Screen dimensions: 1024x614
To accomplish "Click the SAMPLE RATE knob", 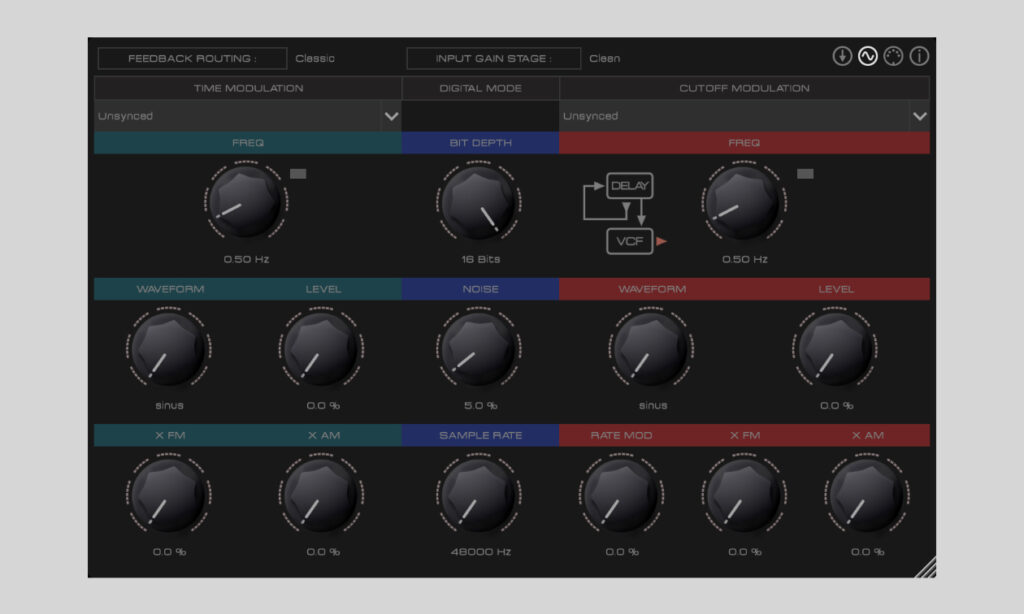I will [x=479, y=494].
